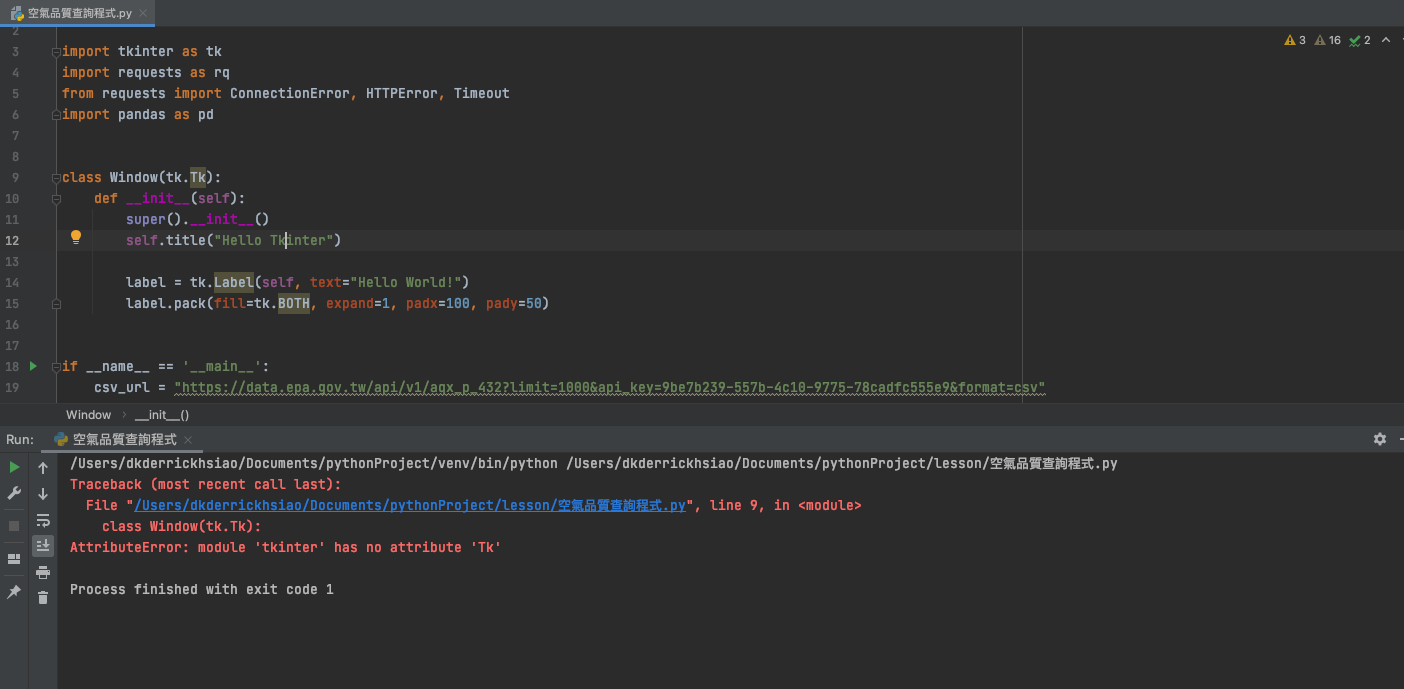Click the Python icon on the Run tab
This screenshot has height=689, width=1404.
[61, 439]
